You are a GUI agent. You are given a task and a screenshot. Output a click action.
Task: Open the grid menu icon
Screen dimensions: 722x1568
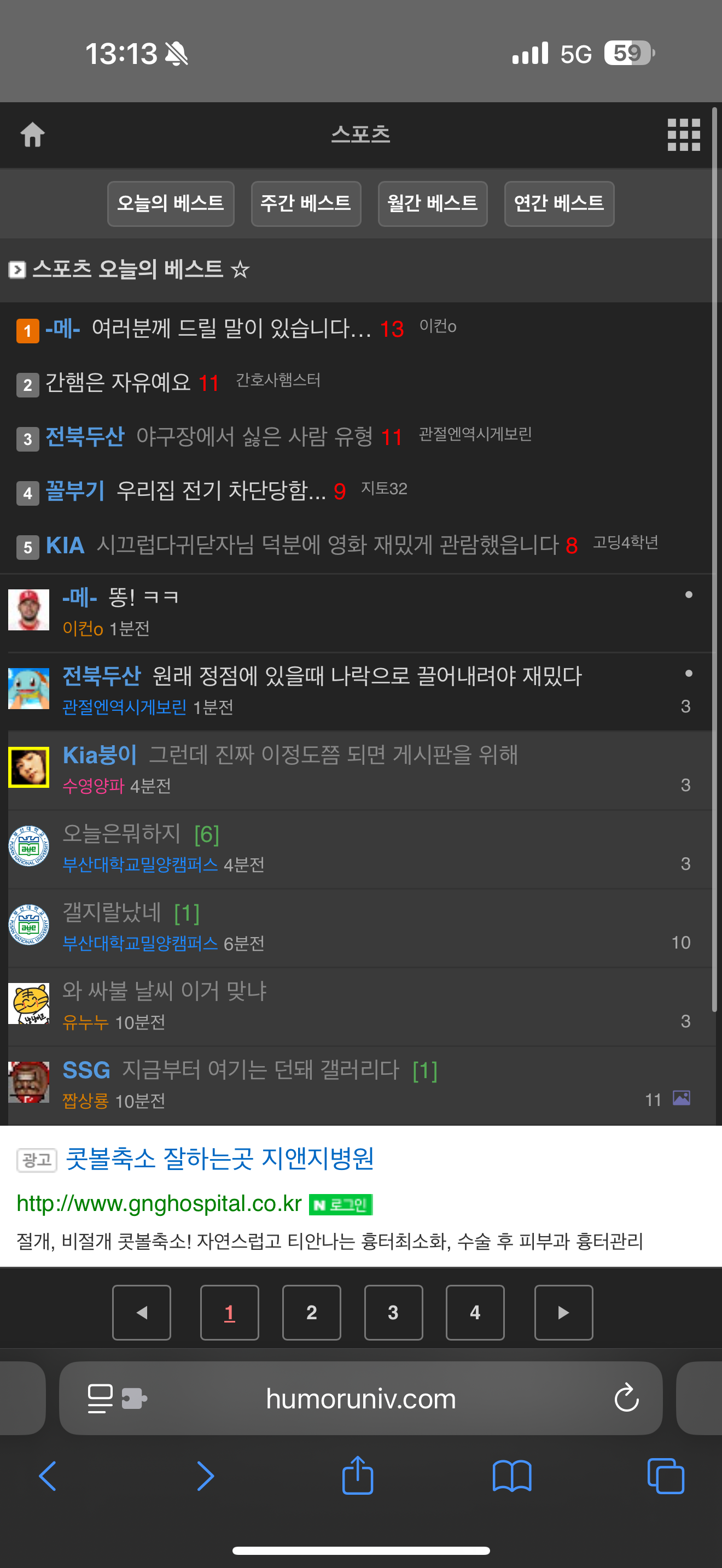684,134
